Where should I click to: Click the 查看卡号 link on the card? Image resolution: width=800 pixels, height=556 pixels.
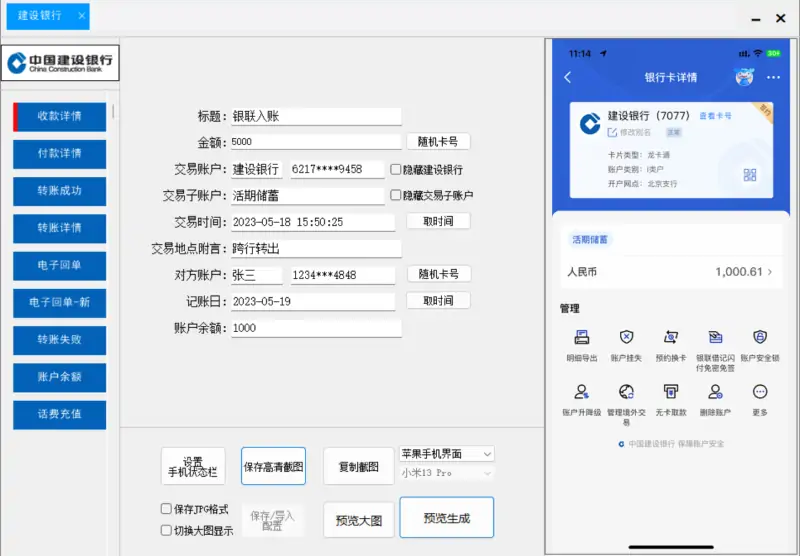point(715,116)
